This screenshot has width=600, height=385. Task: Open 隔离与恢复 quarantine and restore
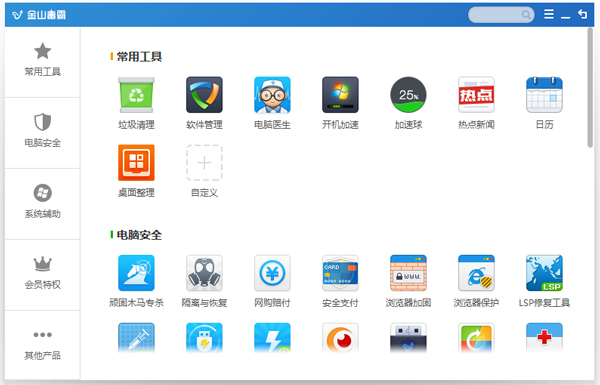click(204, 273)
